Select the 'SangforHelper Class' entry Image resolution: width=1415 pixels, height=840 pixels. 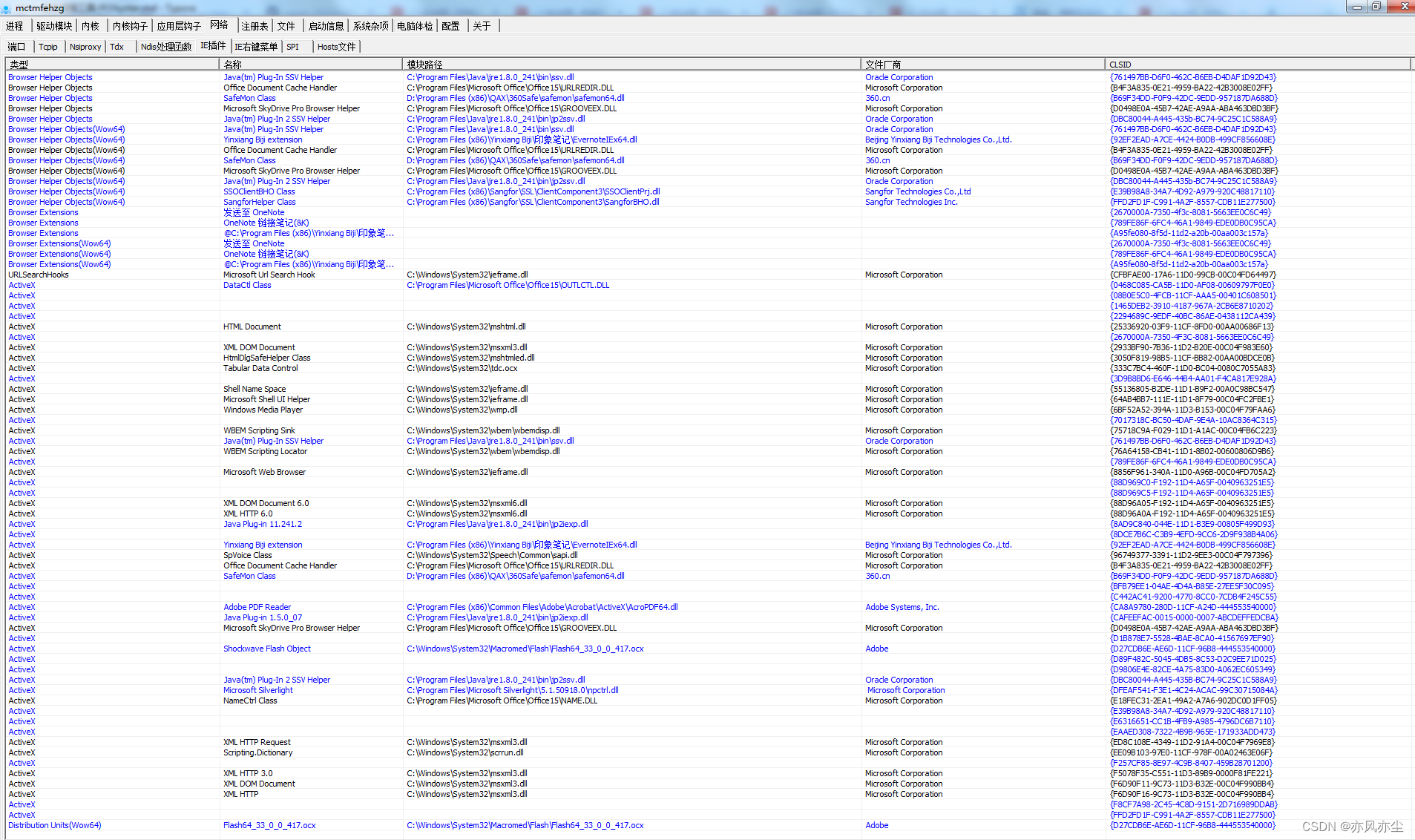pos(260,202)
